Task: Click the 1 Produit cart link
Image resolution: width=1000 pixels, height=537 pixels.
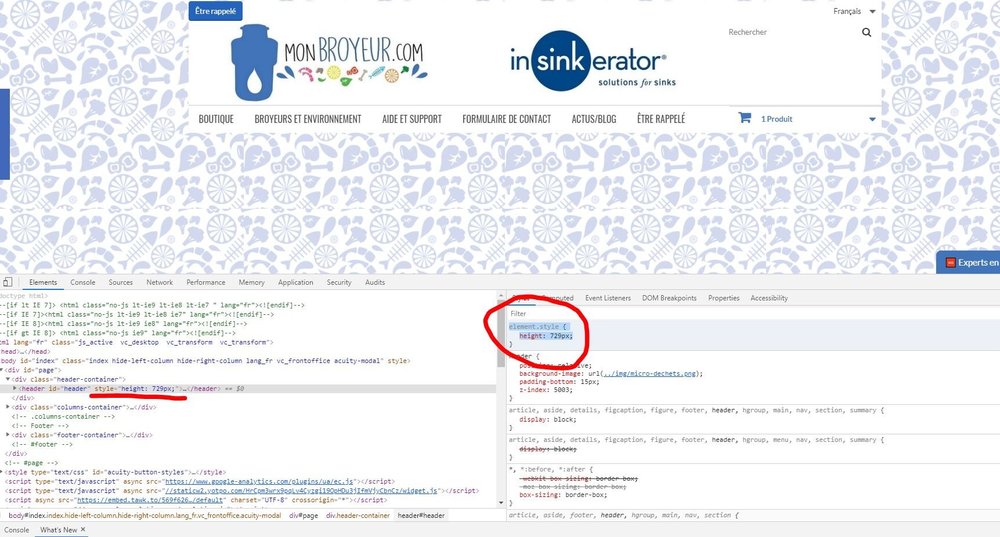Action: tap(776, 119)
